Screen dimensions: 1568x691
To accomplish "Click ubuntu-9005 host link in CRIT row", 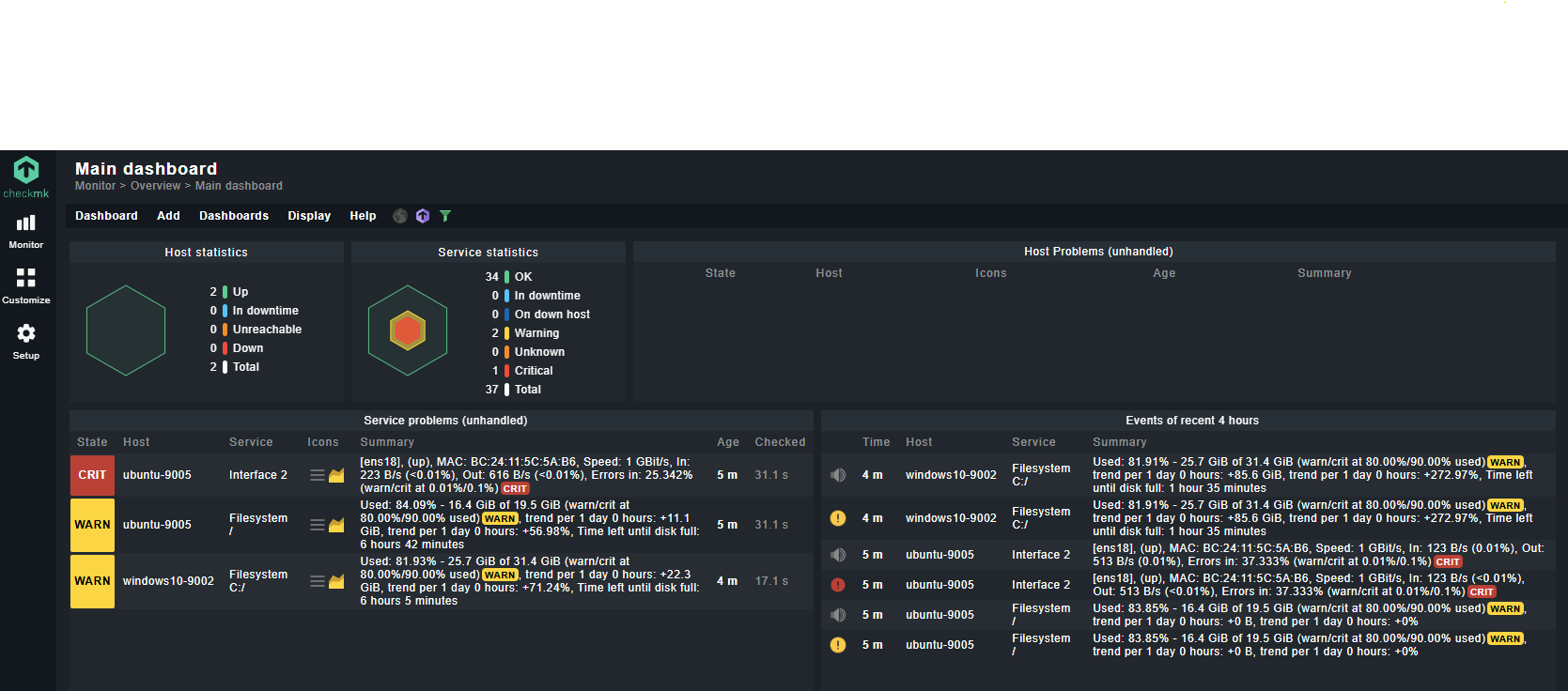I will 157,475.
